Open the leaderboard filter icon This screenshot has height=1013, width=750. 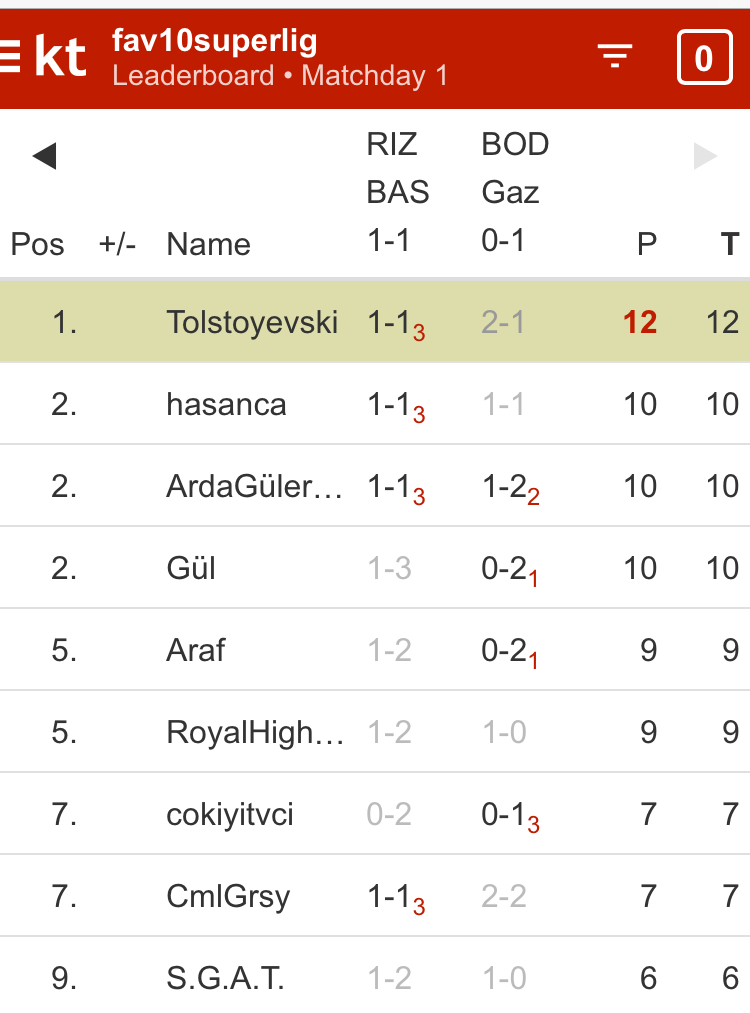coord(615,57)
